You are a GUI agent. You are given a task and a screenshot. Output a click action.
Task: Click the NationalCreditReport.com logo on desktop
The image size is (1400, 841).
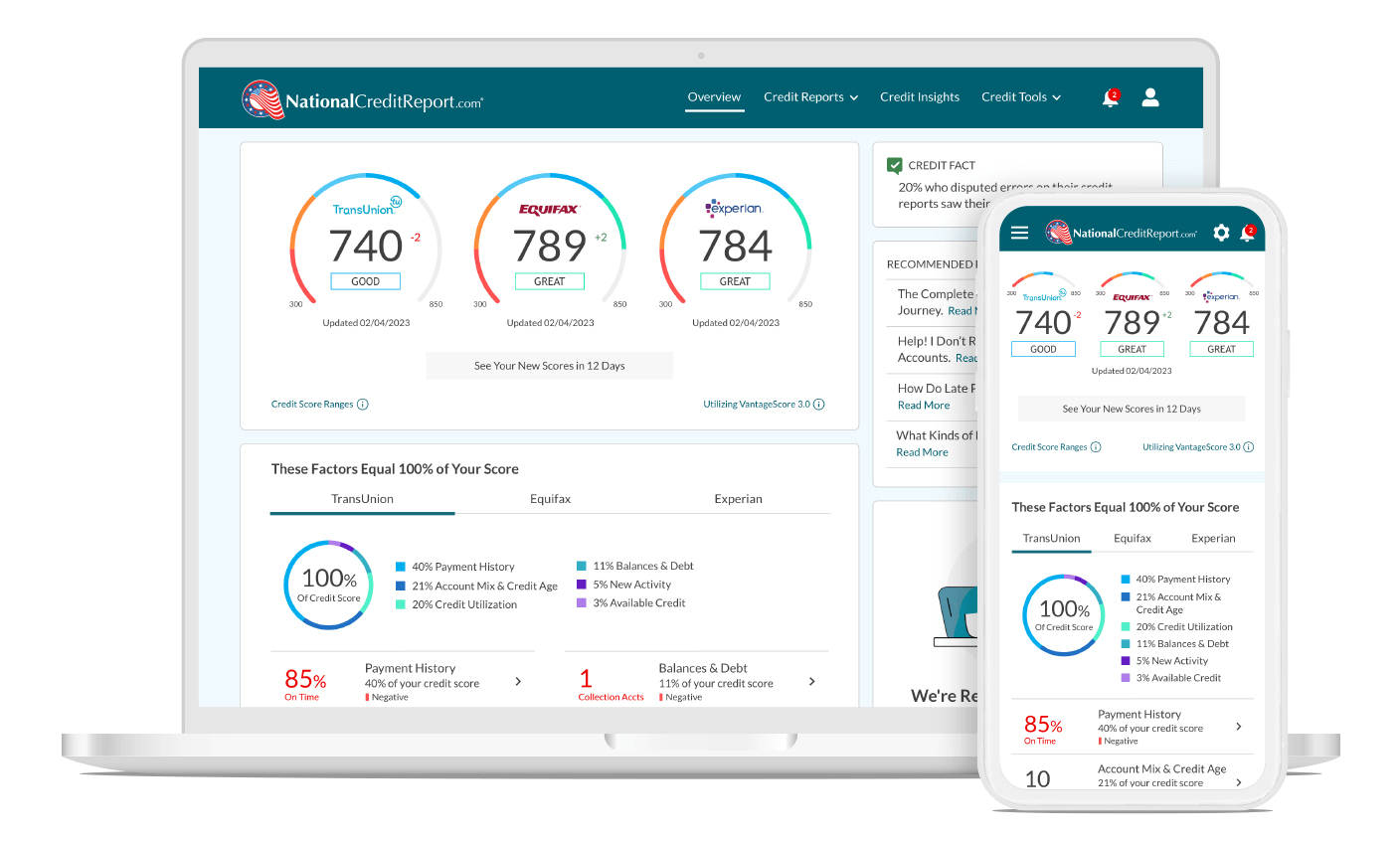pyautogui.click(x=362, y=100)
